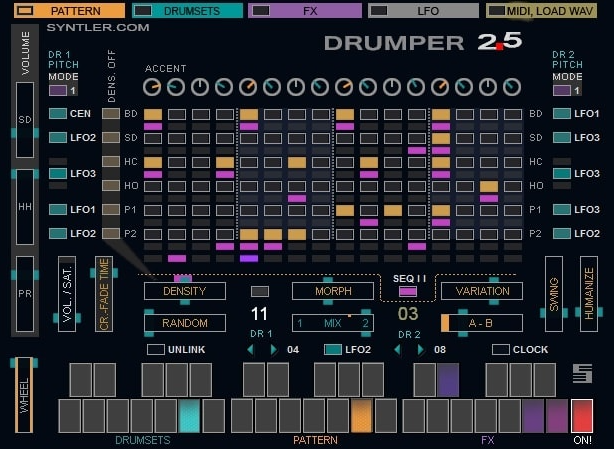Click the VOL. / SAT. slider
This screenshot has height=449, width=614.
(x=67, y=294)
